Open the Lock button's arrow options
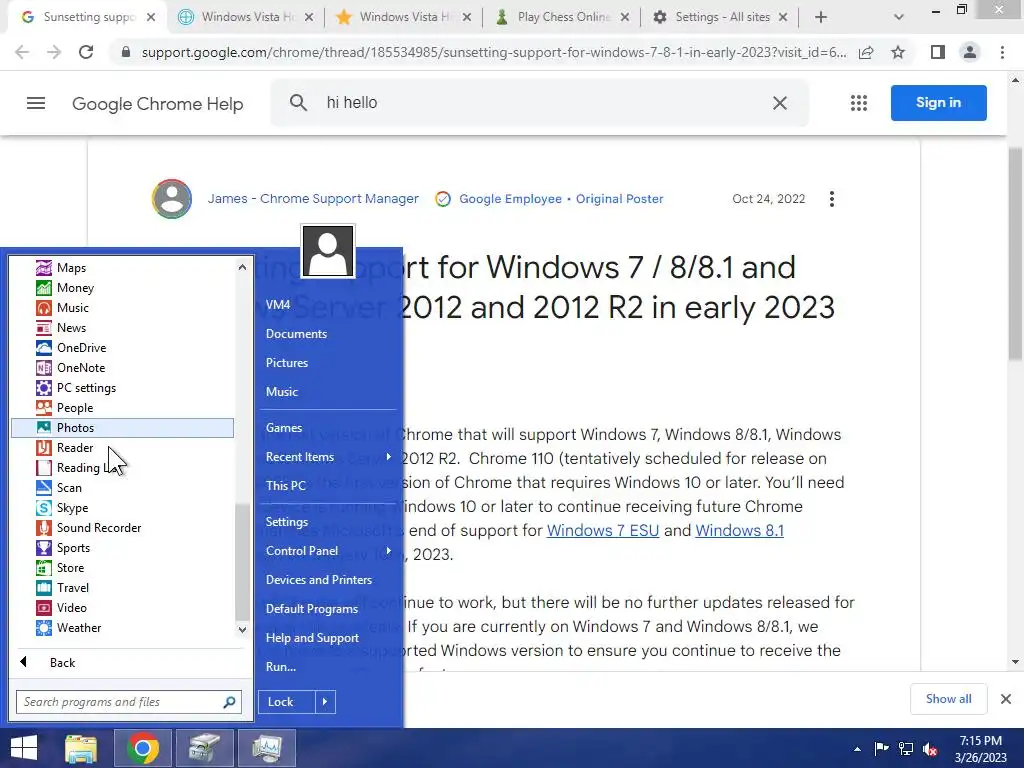The height and width of the screenshot is (768, 1024). pyautogui.click(x=325, y=702)
